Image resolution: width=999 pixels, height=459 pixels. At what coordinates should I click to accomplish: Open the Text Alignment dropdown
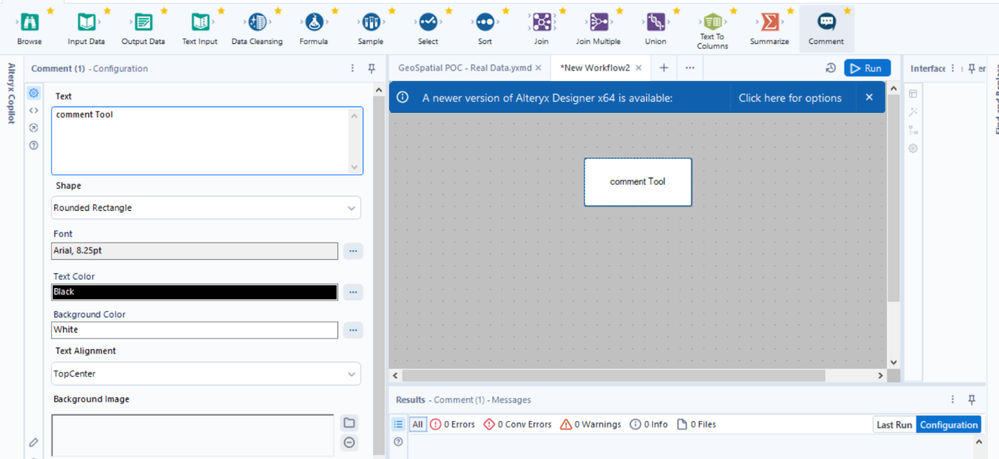pos(206,374)
